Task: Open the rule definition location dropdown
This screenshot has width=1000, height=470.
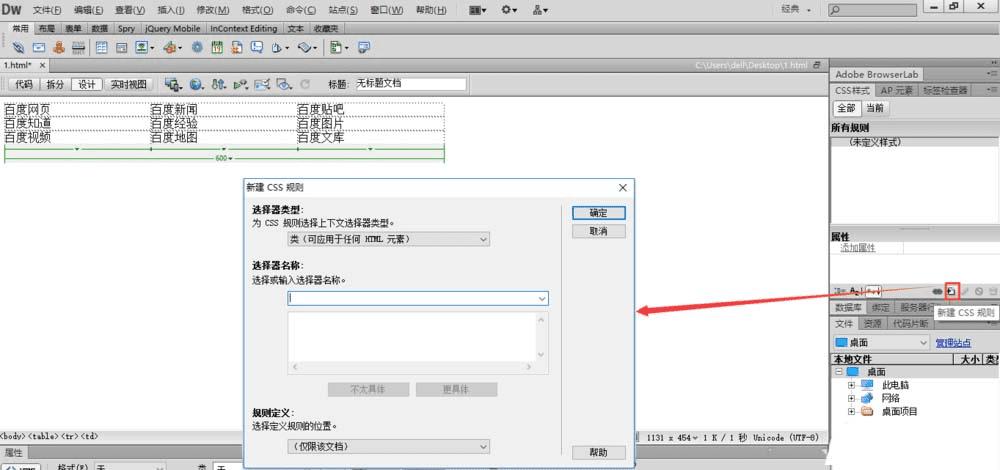Action: 388,446
